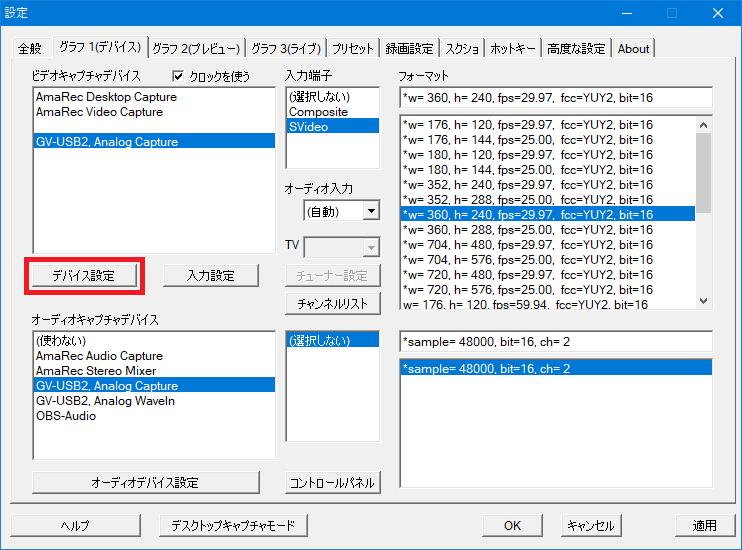Open the ホットキー tab

[512, 48]
